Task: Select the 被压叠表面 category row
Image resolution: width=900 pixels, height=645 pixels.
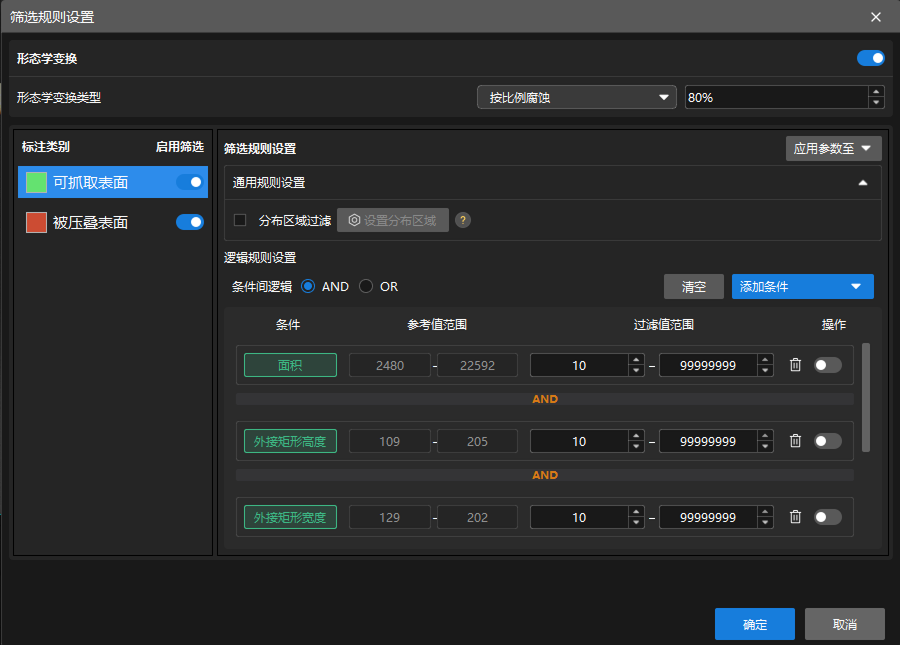Action: point(113,222)
